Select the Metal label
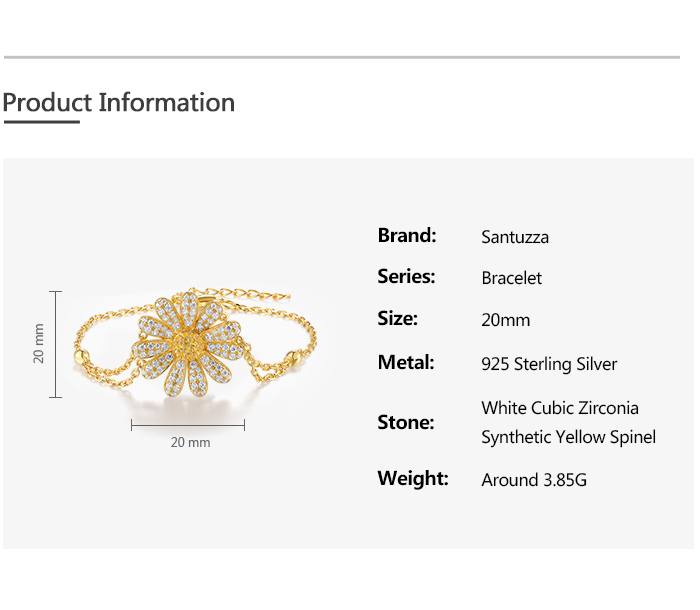 [406, 362]
